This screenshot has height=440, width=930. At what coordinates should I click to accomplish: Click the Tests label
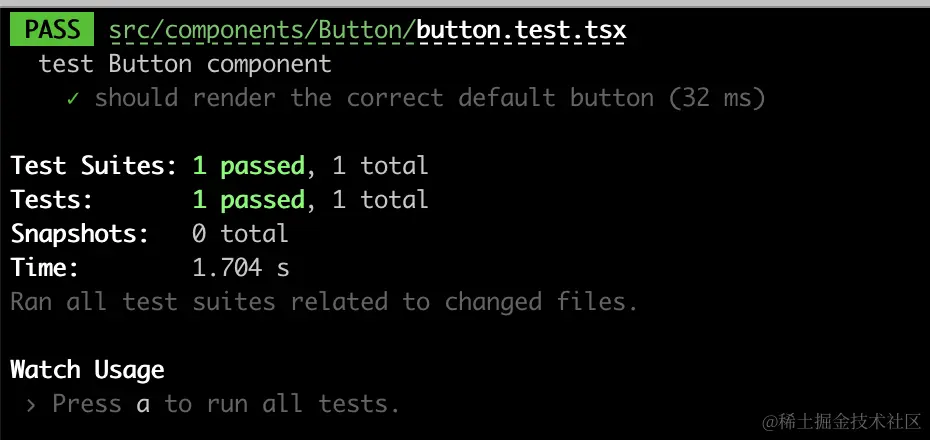[x=52, y=199]
